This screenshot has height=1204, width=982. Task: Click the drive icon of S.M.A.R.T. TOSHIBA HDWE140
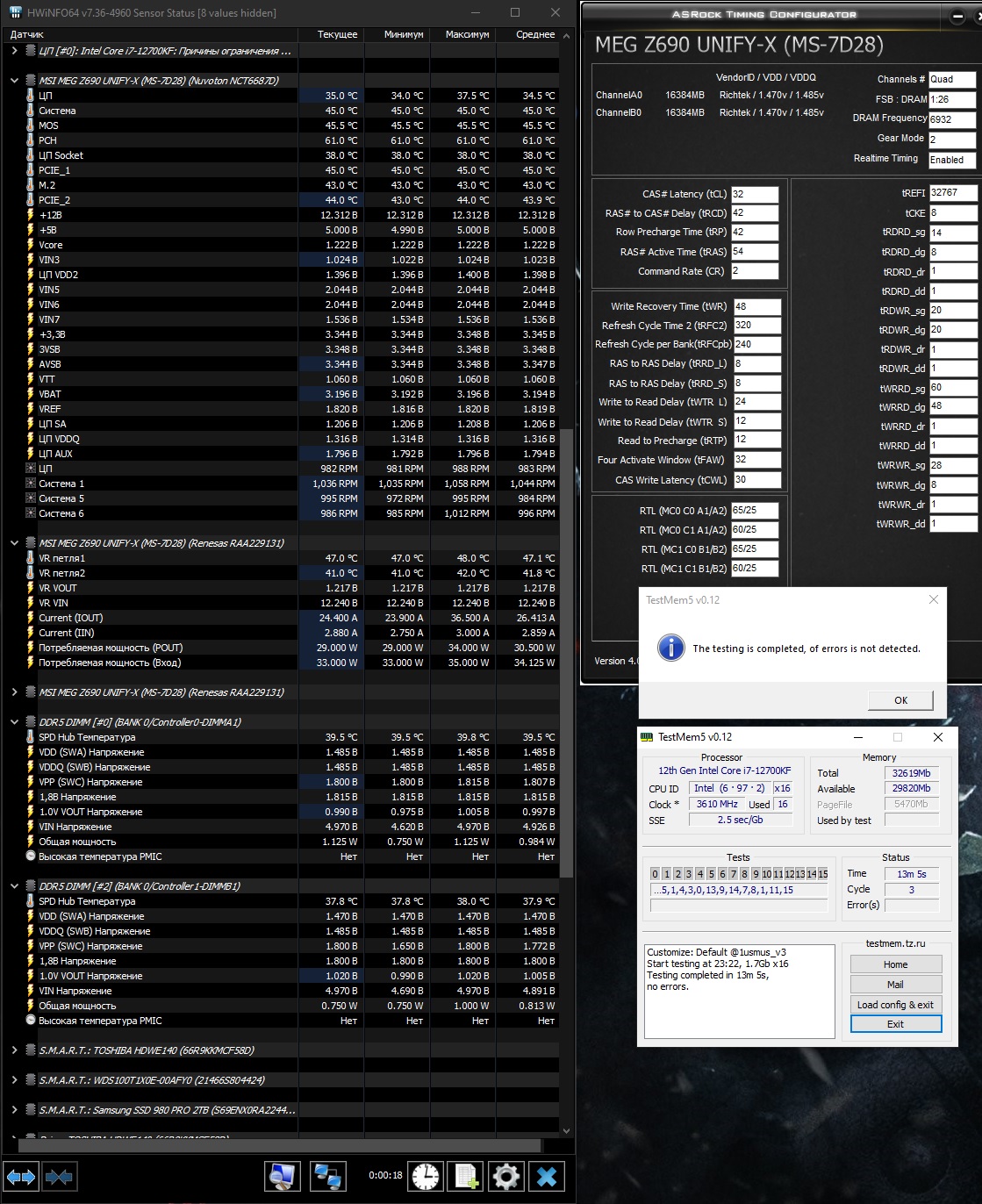31,1050
